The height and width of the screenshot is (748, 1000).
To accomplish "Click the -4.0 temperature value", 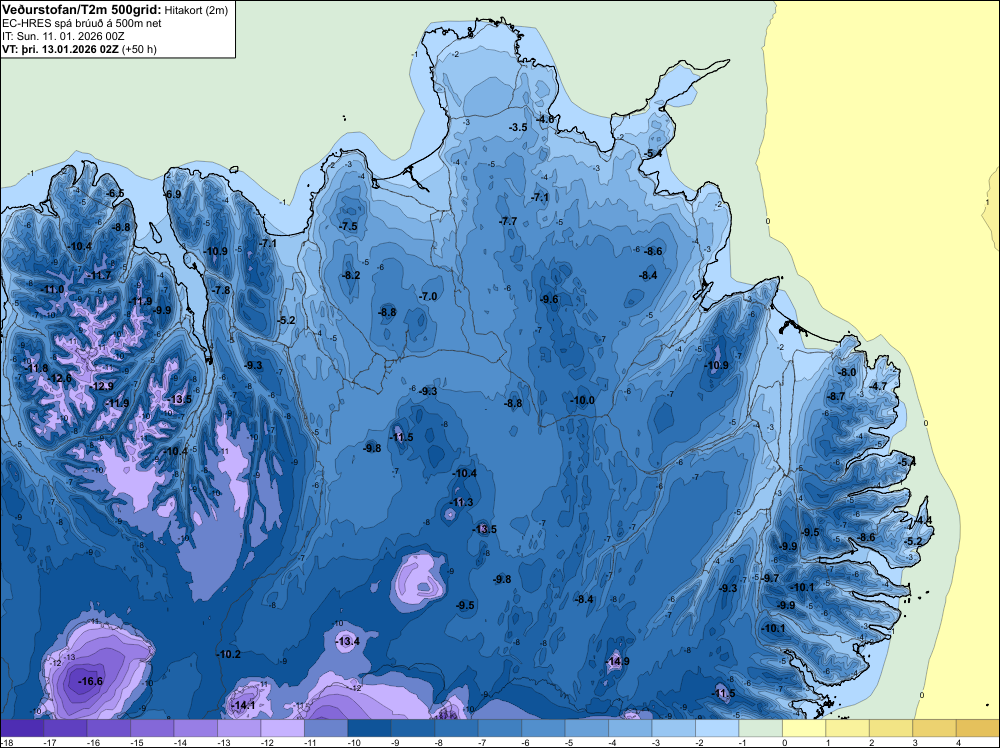I will point(546,119).
